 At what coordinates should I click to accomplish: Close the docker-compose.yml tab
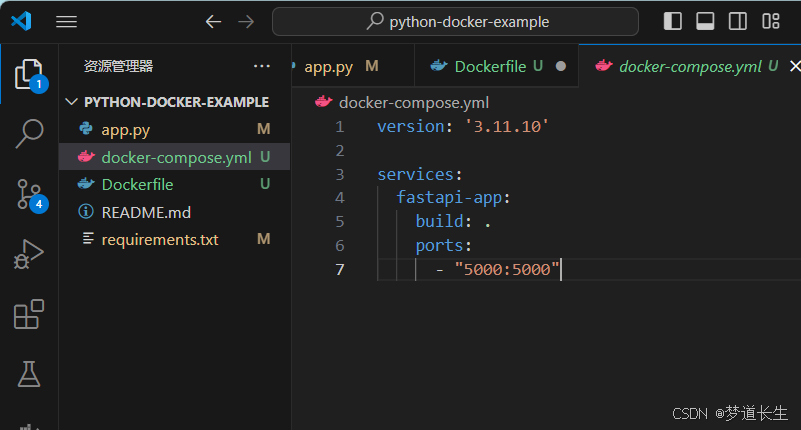point(795,66)
